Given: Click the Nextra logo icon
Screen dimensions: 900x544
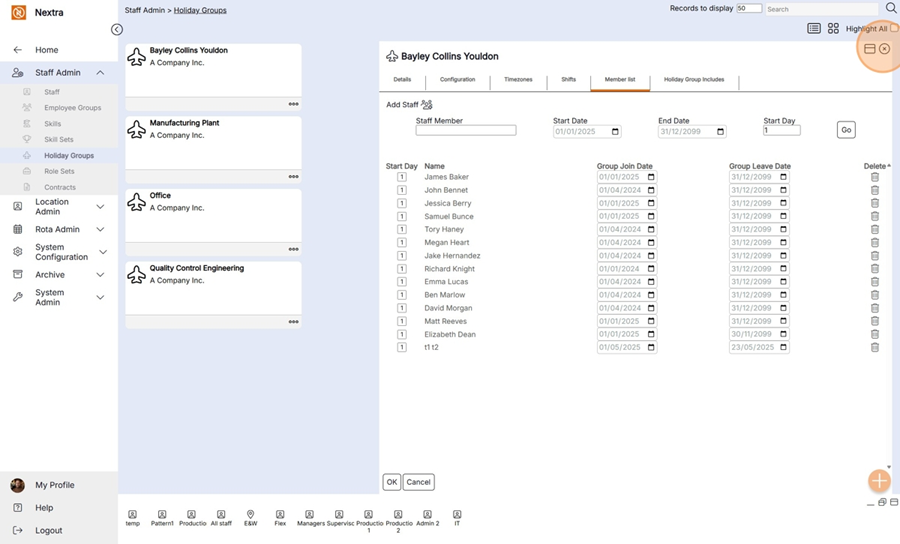Looking at the screenshot, I should point(18,12).
